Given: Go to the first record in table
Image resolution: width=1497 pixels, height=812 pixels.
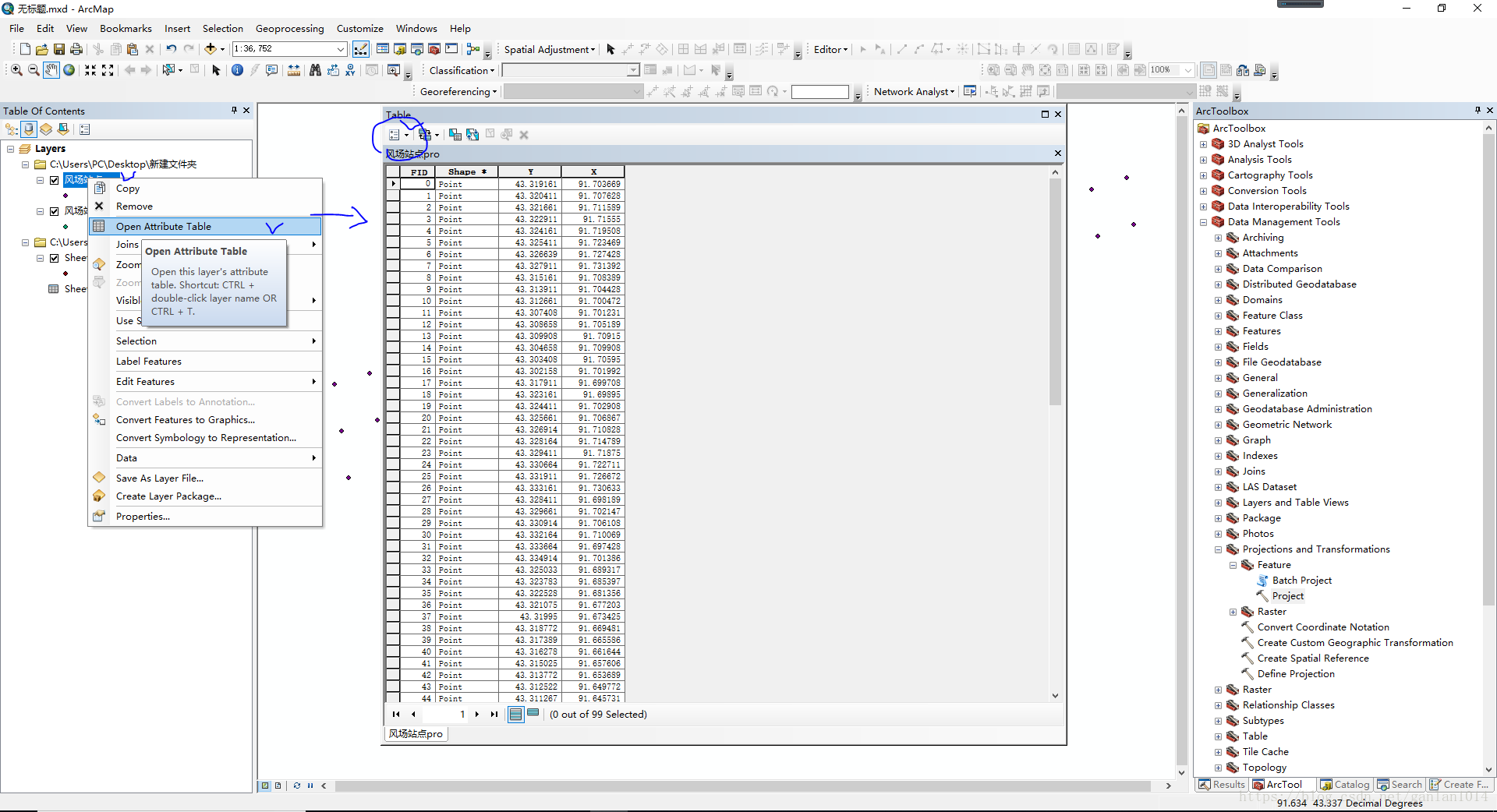Looking at the screenshot, I should pos(396,714).
